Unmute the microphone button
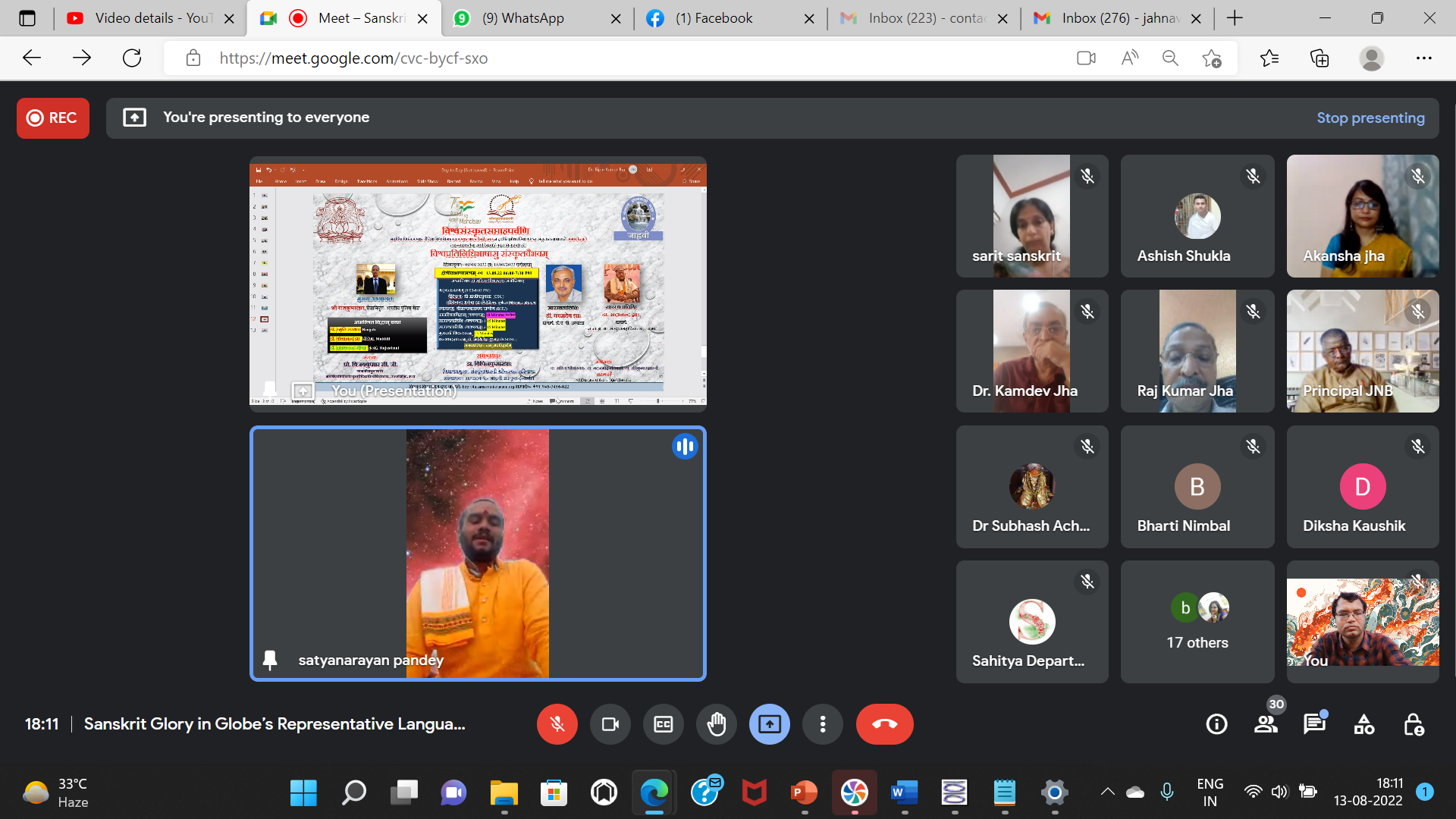The height and width of the screenshot is (819, 1456). pyautogui.click(x=557, y=724)
